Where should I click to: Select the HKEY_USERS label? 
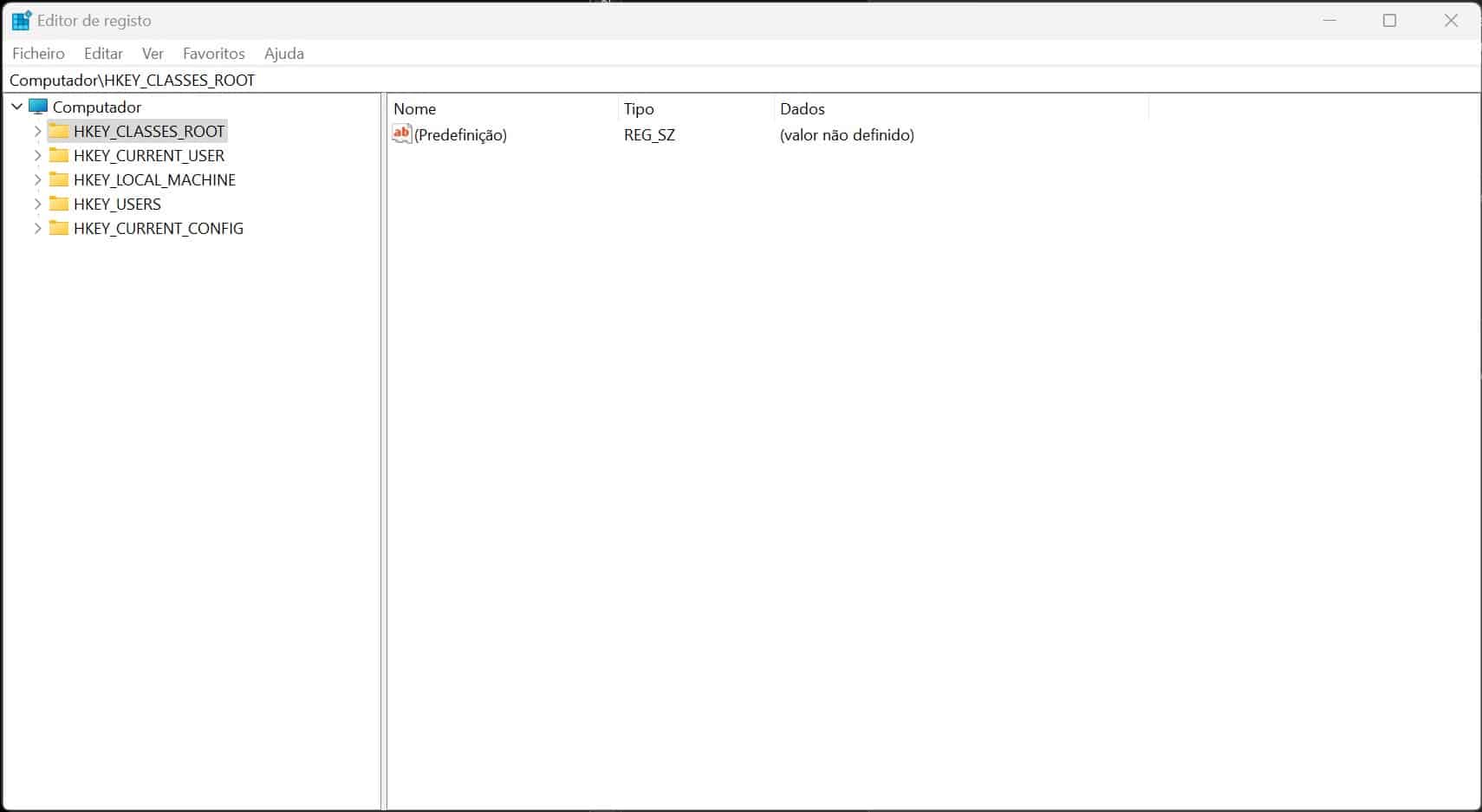pos(117,204)
